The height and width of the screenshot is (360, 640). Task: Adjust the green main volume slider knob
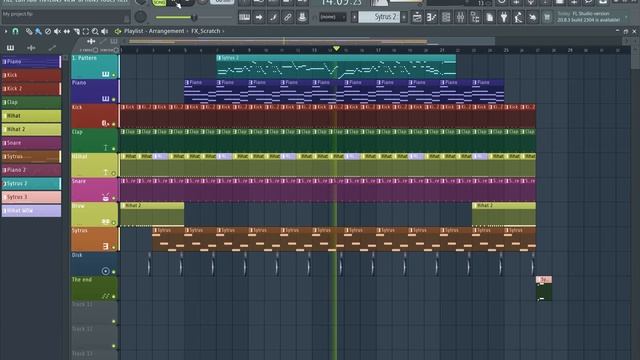pyautogui.click(x=194, y=17)
